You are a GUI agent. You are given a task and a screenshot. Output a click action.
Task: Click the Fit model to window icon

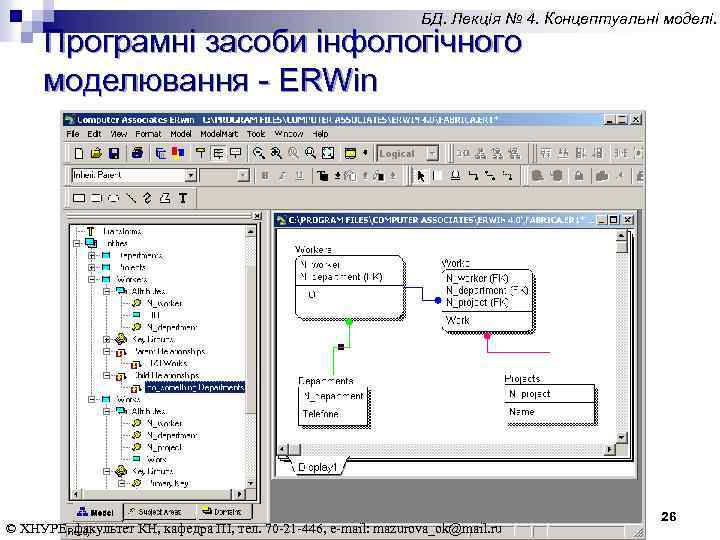point(328,153)
